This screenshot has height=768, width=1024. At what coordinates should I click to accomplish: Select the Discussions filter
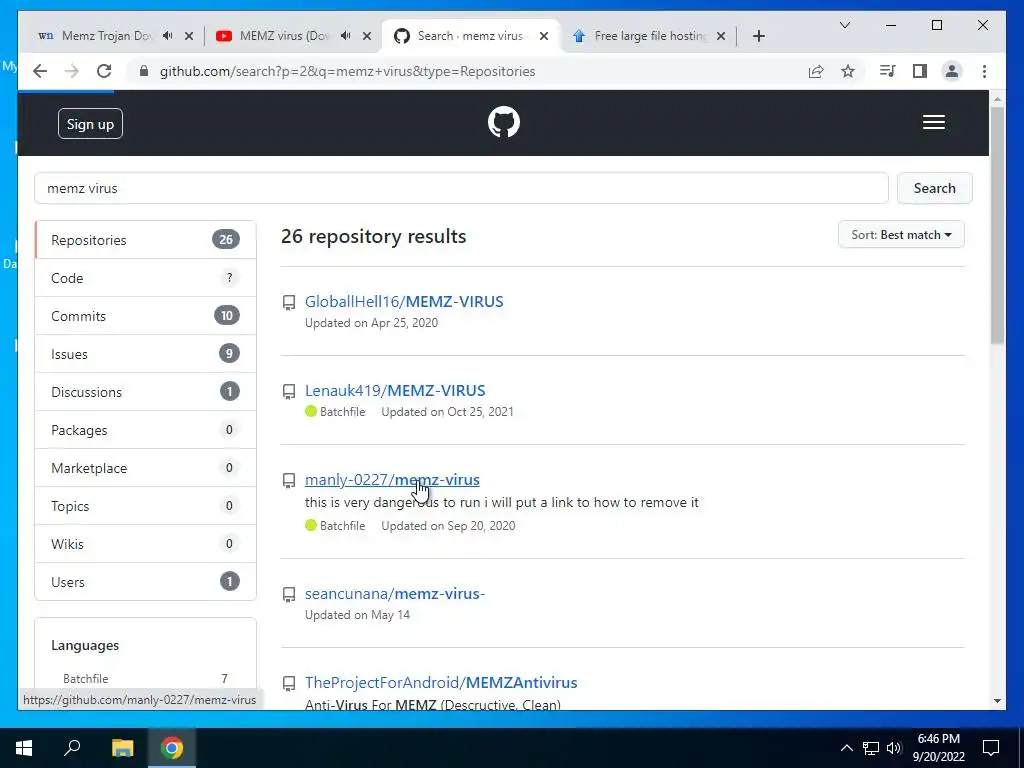click(145, 392)
